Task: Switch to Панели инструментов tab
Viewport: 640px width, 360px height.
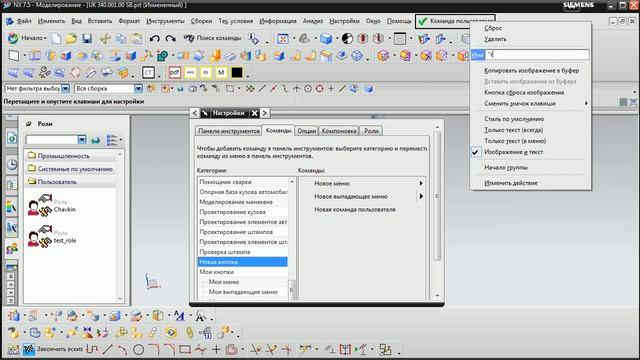Action: tap(229, 131)
